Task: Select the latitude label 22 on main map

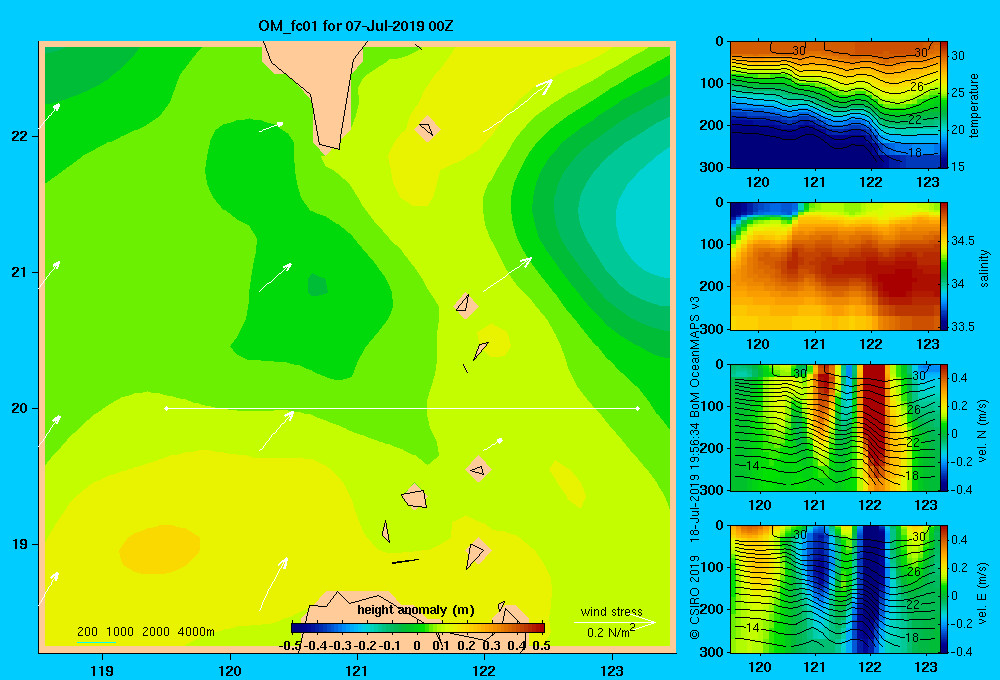Action: click(x=20, y=136)
